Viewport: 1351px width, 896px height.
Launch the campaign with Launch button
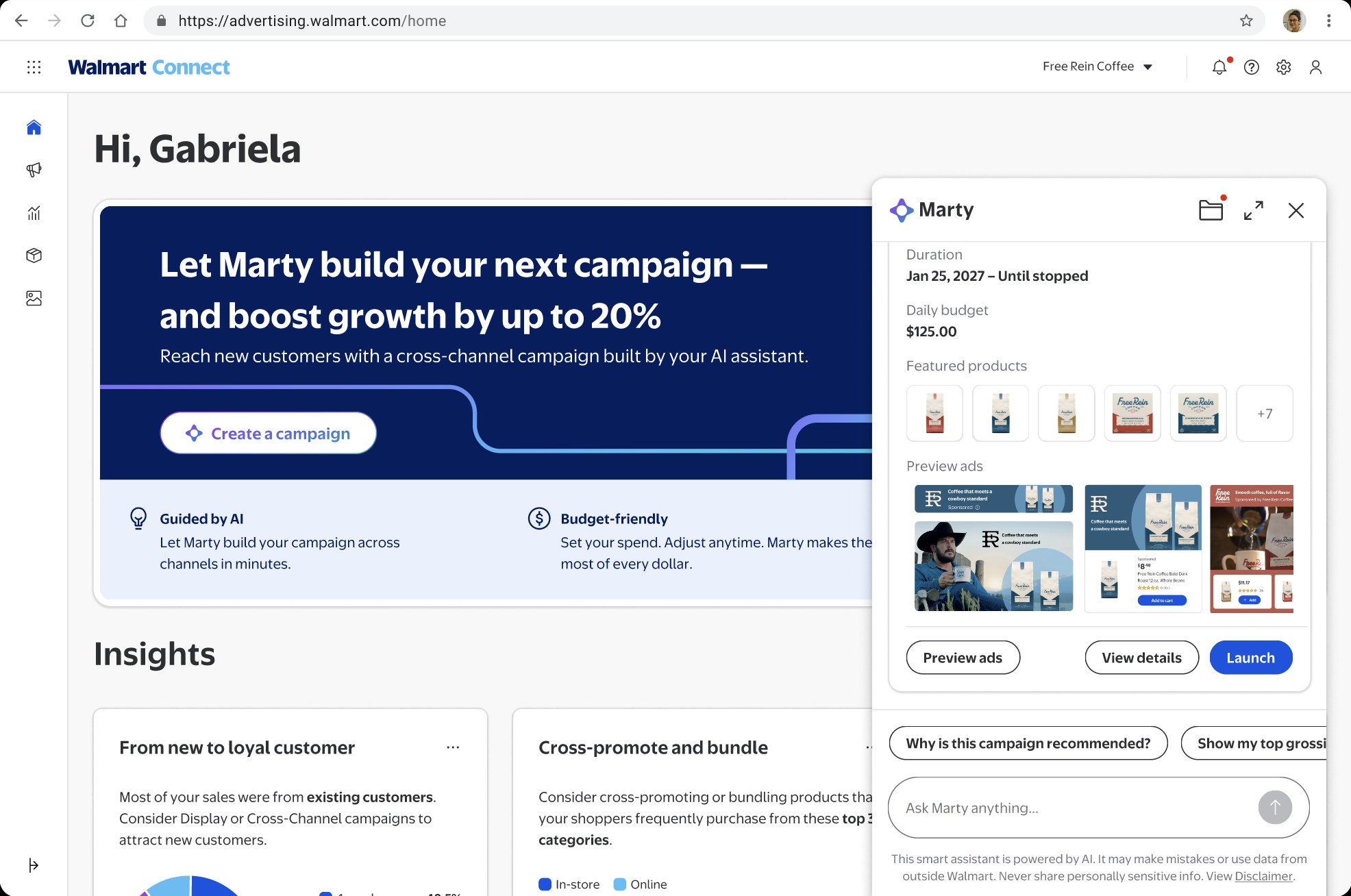click(1251, 658)
